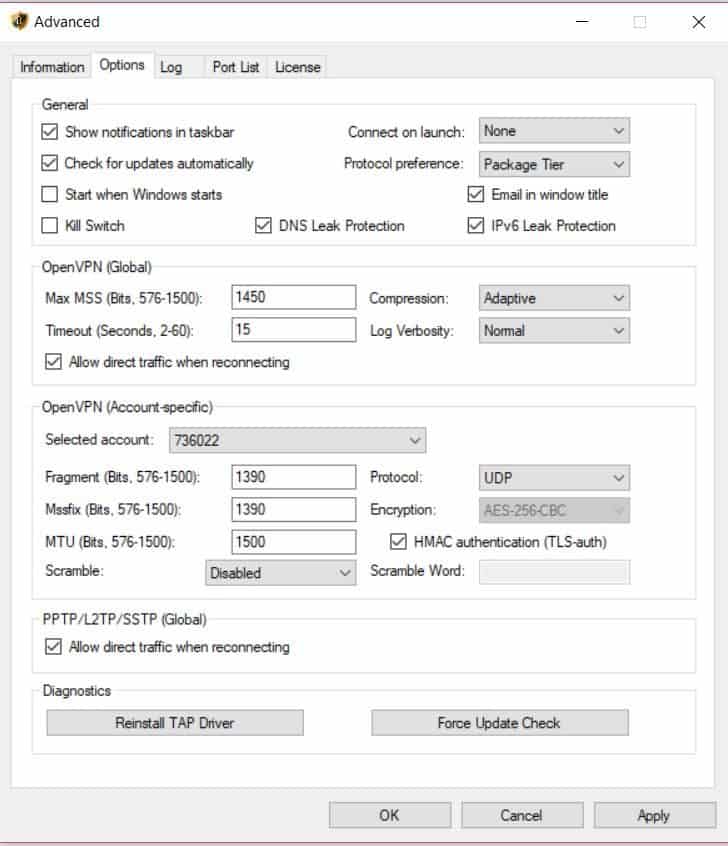
Task: Click the Force Update Check button
Action: pos(500,722)
